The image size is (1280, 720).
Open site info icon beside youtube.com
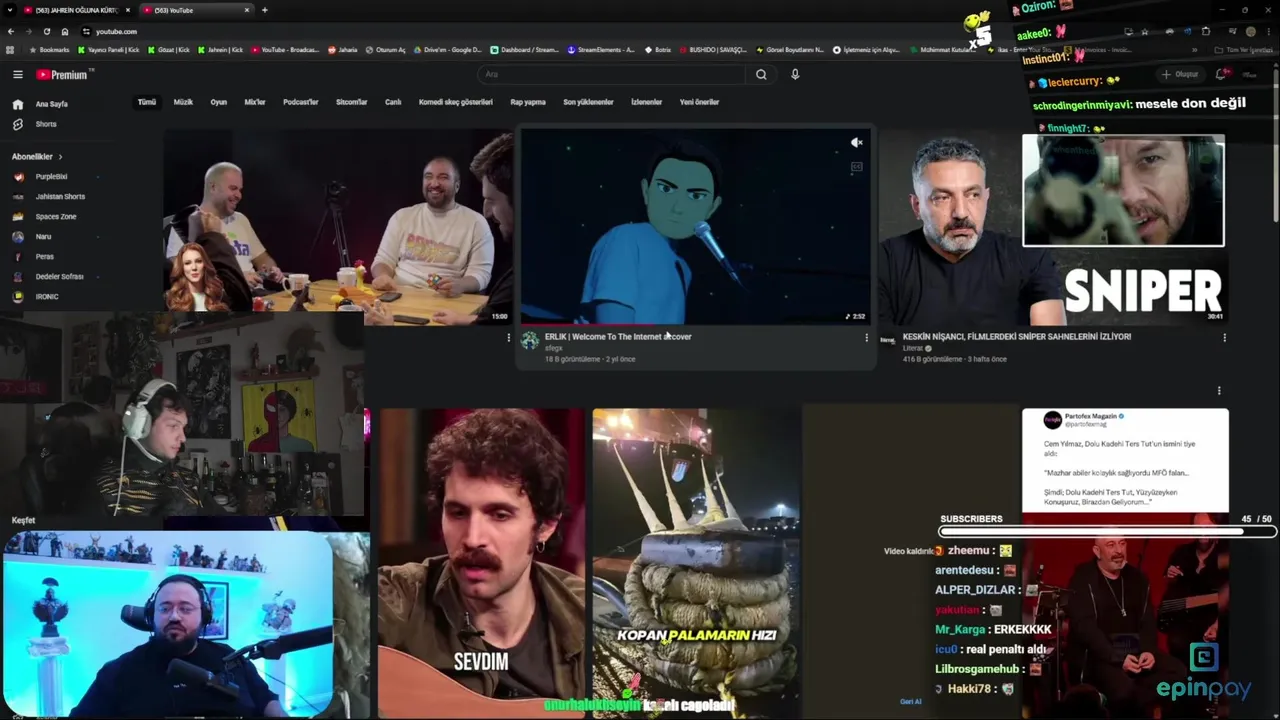pos(86,31)
